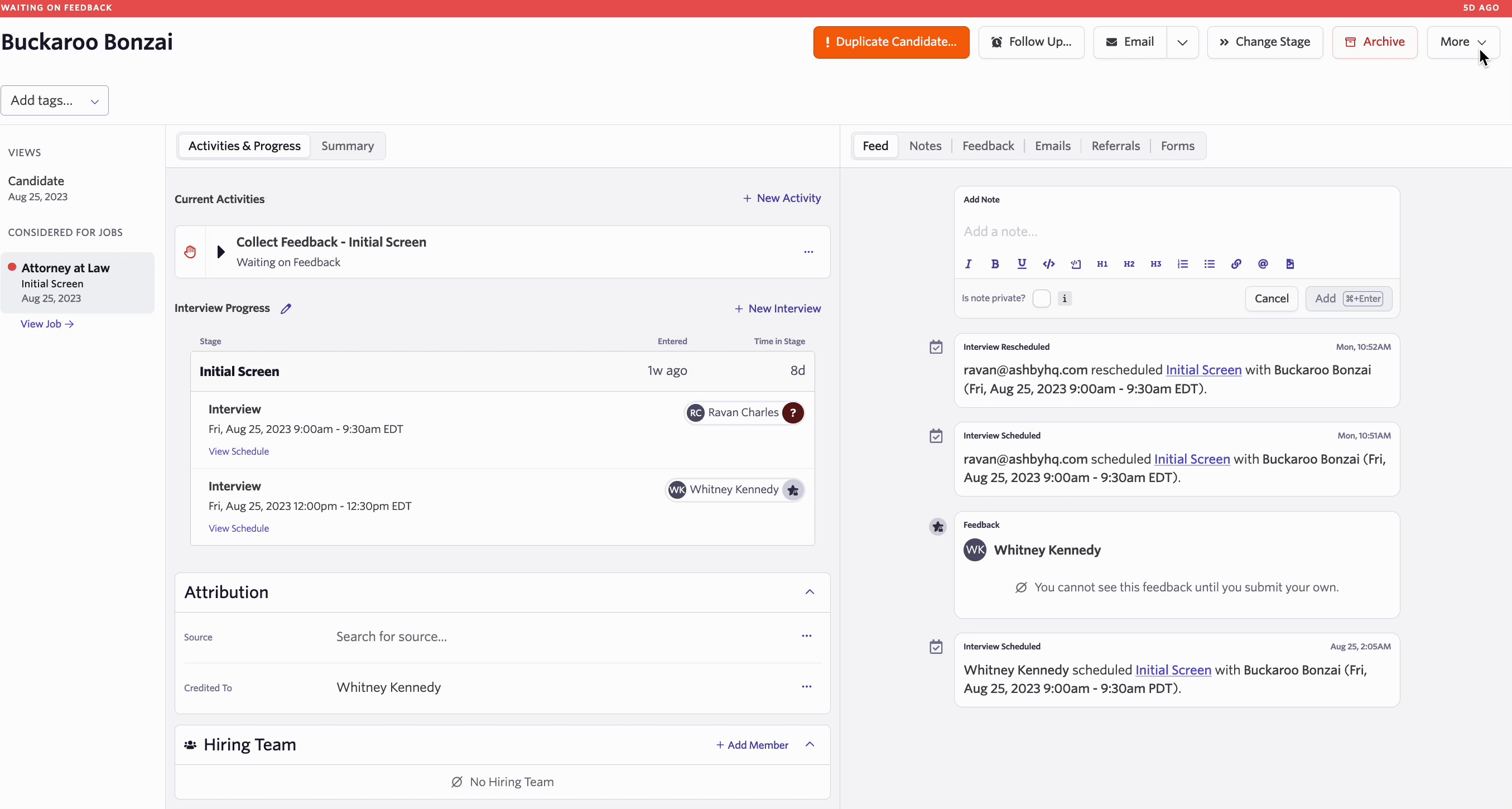Apply italic formatting in note editor
Screen dimensions: 1512x809
(x=969, y=263)
